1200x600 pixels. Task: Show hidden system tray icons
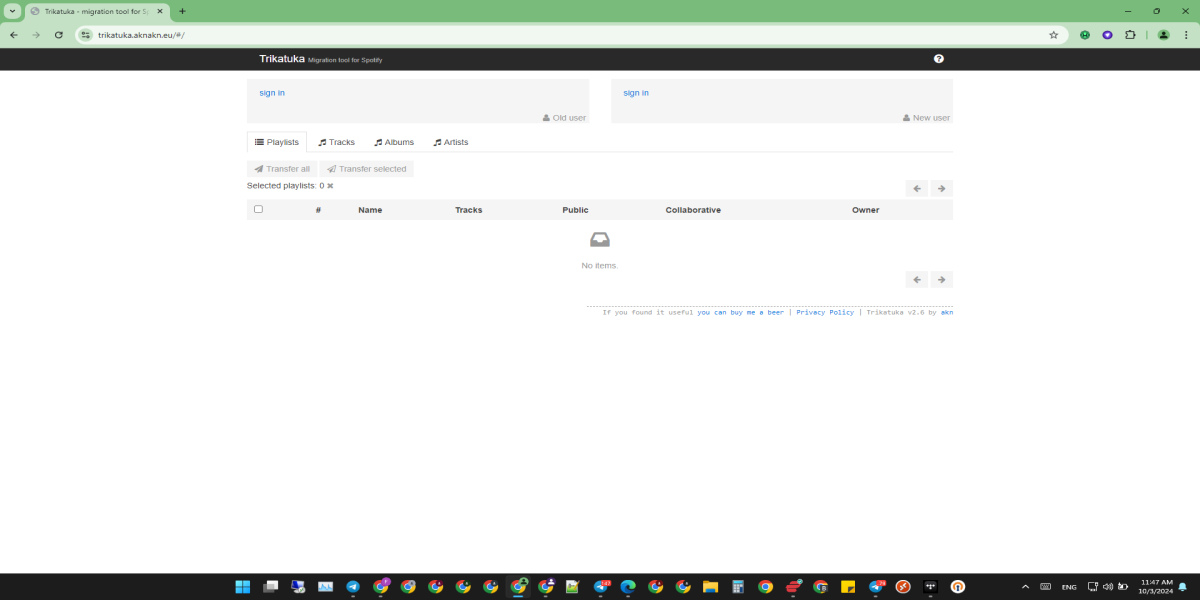[x=1025, y=587]
